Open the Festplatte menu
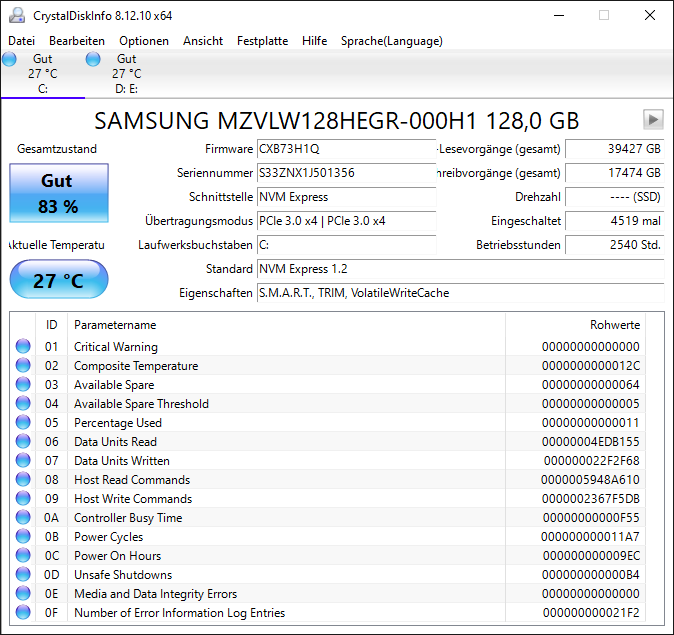 click(263, 41)
